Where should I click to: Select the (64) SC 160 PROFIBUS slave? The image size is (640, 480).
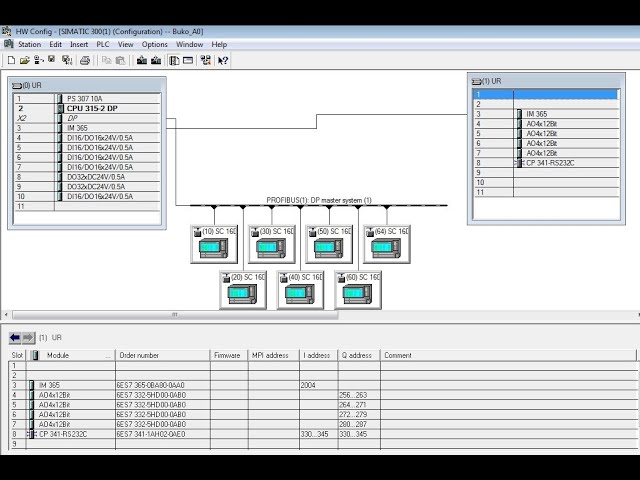[387, 244]
